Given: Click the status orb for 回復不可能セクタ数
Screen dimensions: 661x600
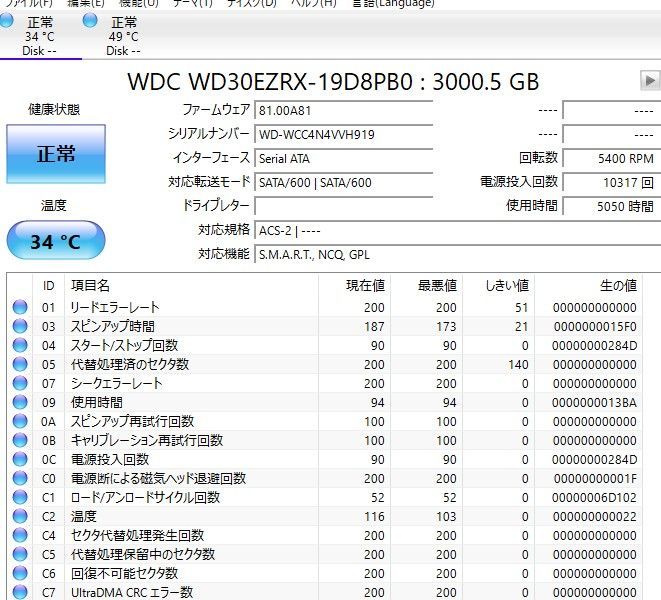Looking at the screenshot, I should [x=20, y=574].
